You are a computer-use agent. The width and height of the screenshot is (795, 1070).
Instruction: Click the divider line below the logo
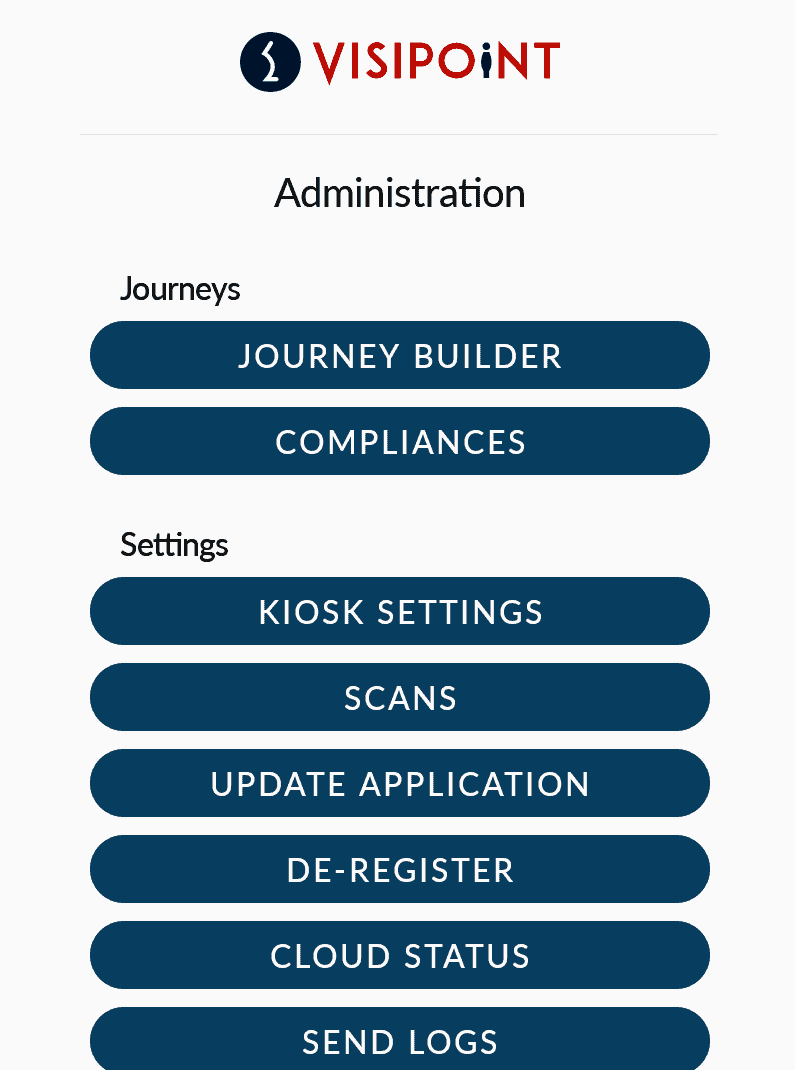click(x=398, y=134)
